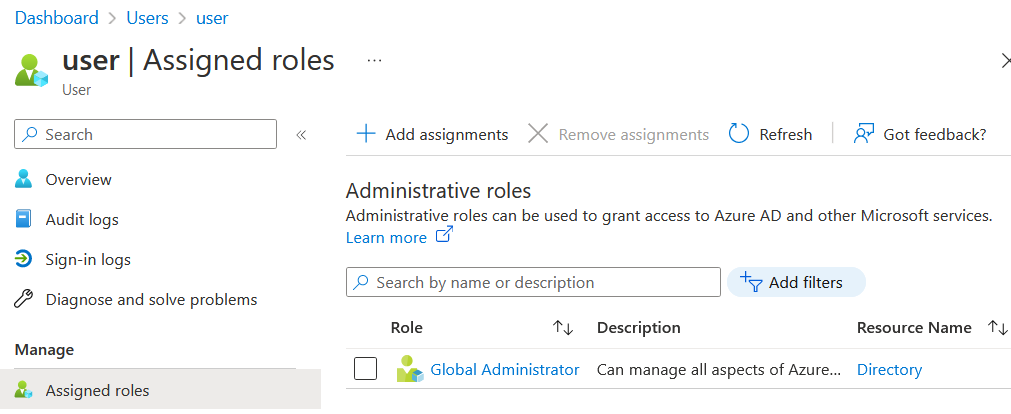Check the Global Administrator row checkbox
1011x414 pixels.
pyautogui.click(x=366, y=369)
